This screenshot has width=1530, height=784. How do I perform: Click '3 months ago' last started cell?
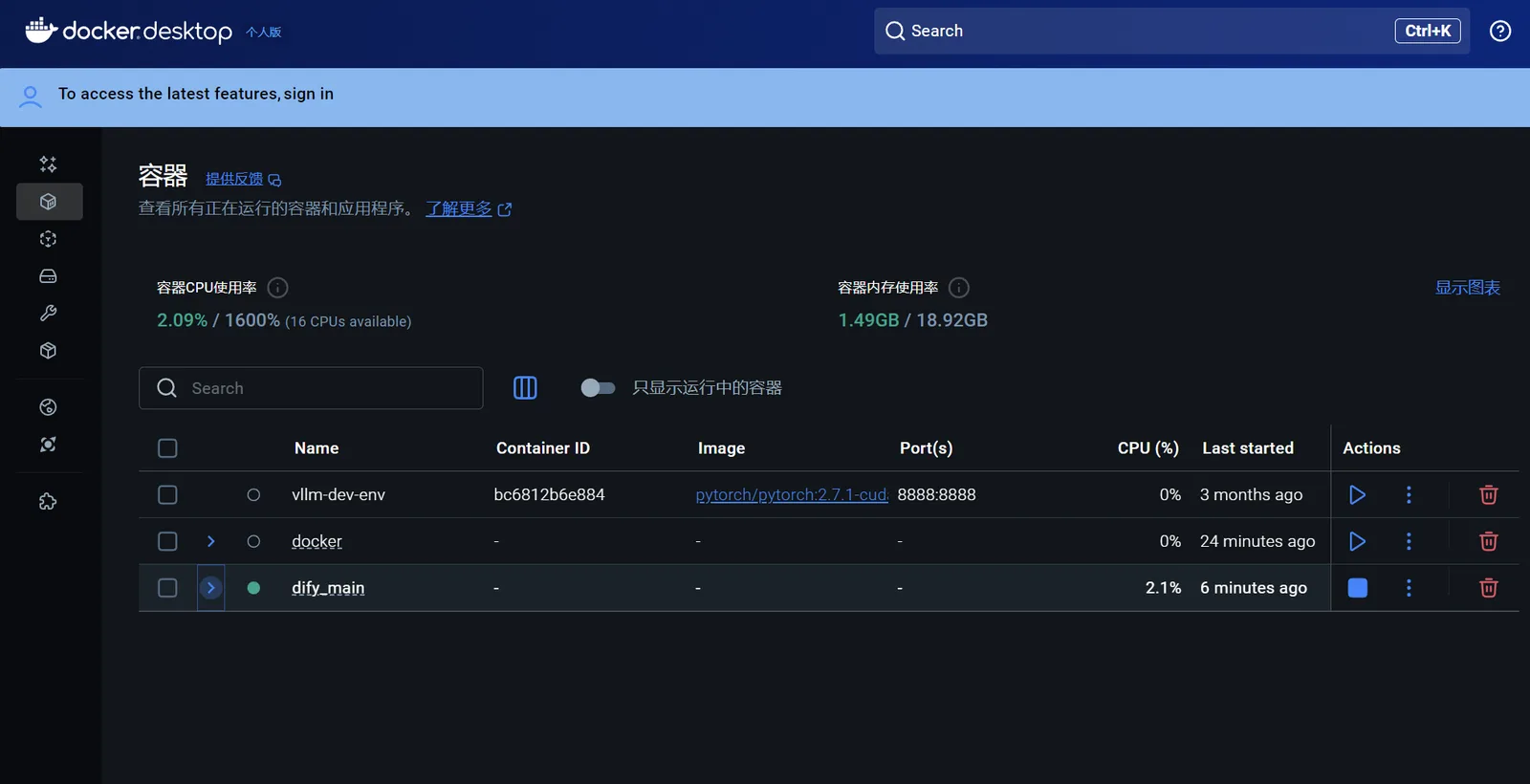[x=1251, y=494]
